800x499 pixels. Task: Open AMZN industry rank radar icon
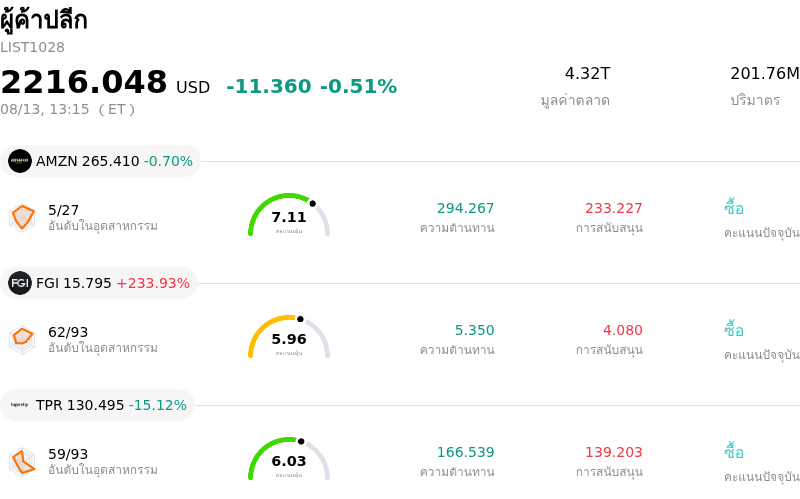click(x=22, y=217)
